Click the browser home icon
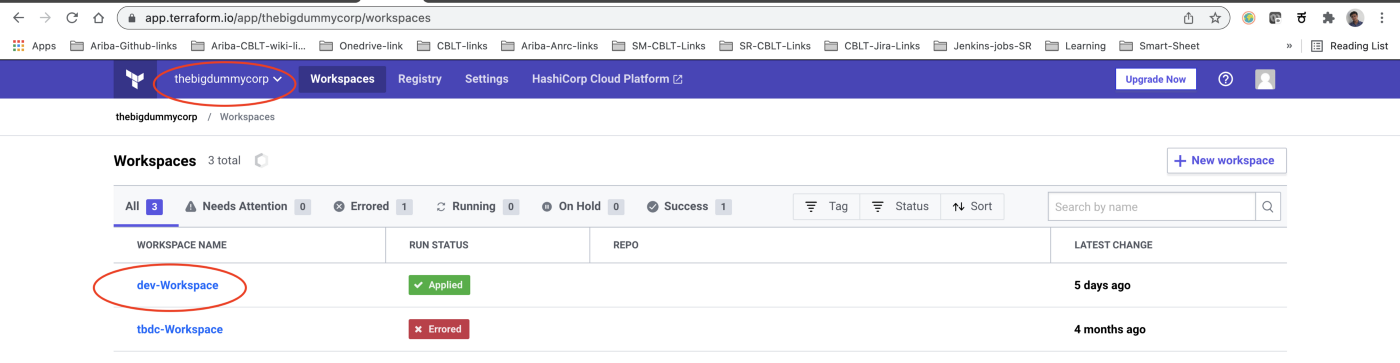Screen dimensions: 1400x363 click(x=98, y=18)
